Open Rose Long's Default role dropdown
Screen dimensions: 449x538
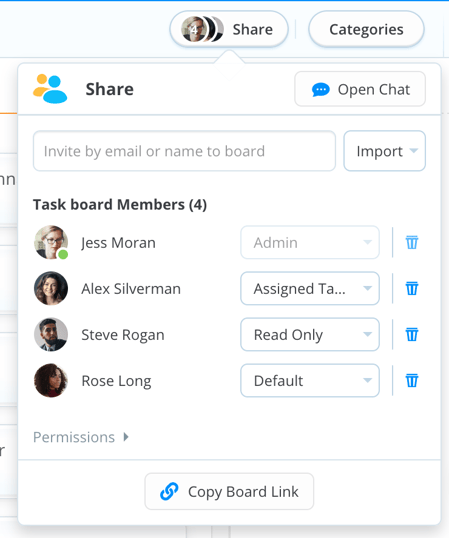tap(310, 381)
